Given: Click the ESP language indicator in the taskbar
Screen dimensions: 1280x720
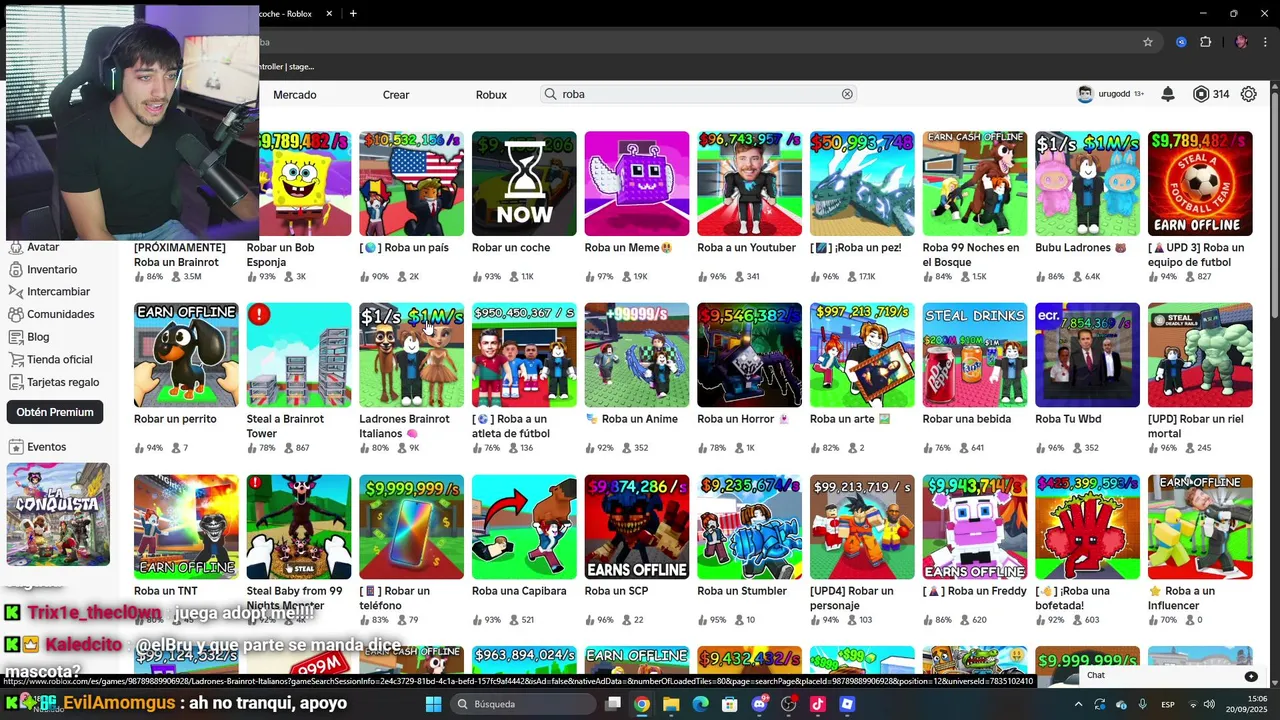Looking at the screenshot, I should 1168,705.
